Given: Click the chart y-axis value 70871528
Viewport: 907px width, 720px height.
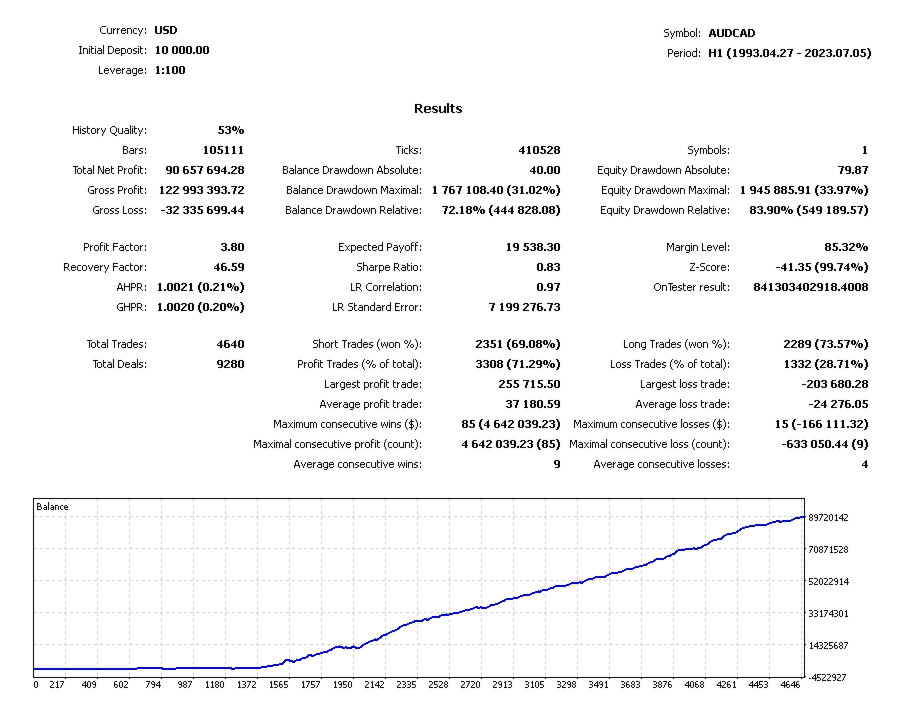Looking at the screenshot, I should pyautogui.click(x=828, y=549).
